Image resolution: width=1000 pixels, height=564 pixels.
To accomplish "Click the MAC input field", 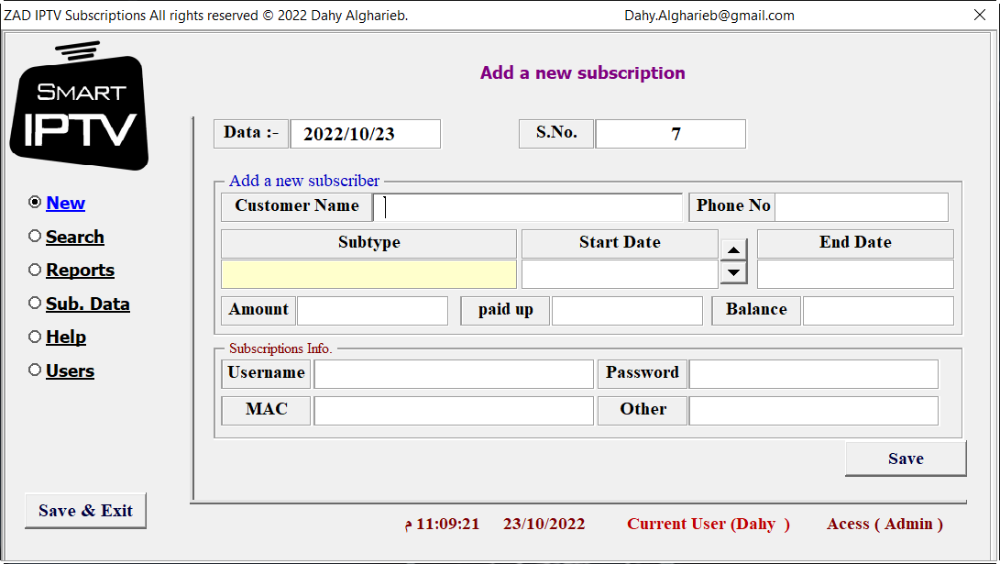I will 453,411.
